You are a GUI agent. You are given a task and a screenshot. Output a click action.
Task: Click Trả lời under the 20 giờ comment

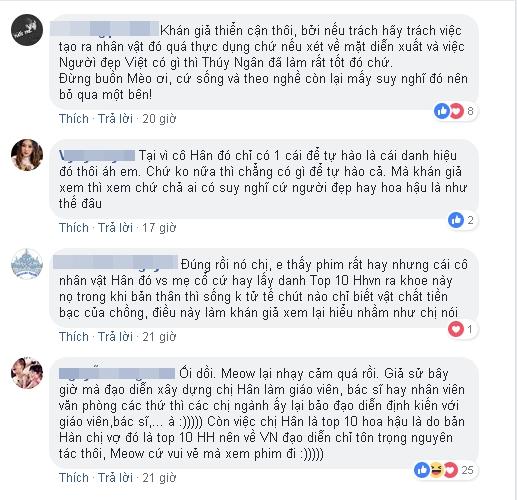[115, 119]
